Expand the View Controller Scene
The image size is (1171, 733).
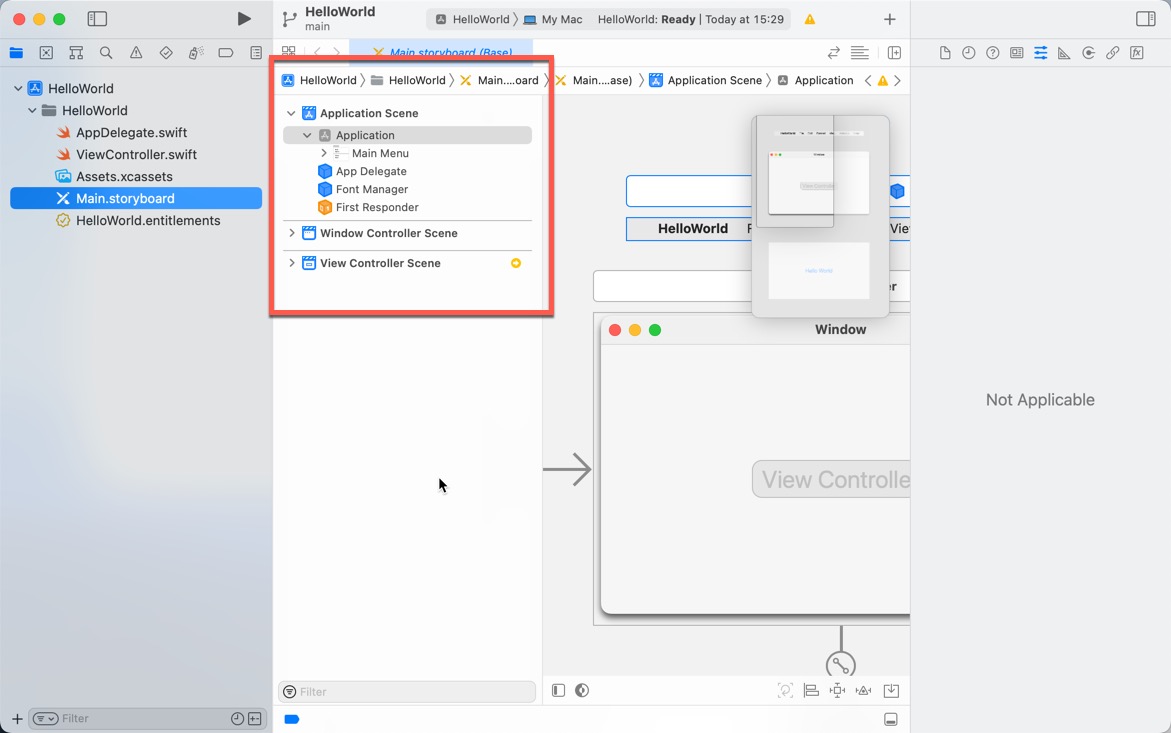[291, 263]
